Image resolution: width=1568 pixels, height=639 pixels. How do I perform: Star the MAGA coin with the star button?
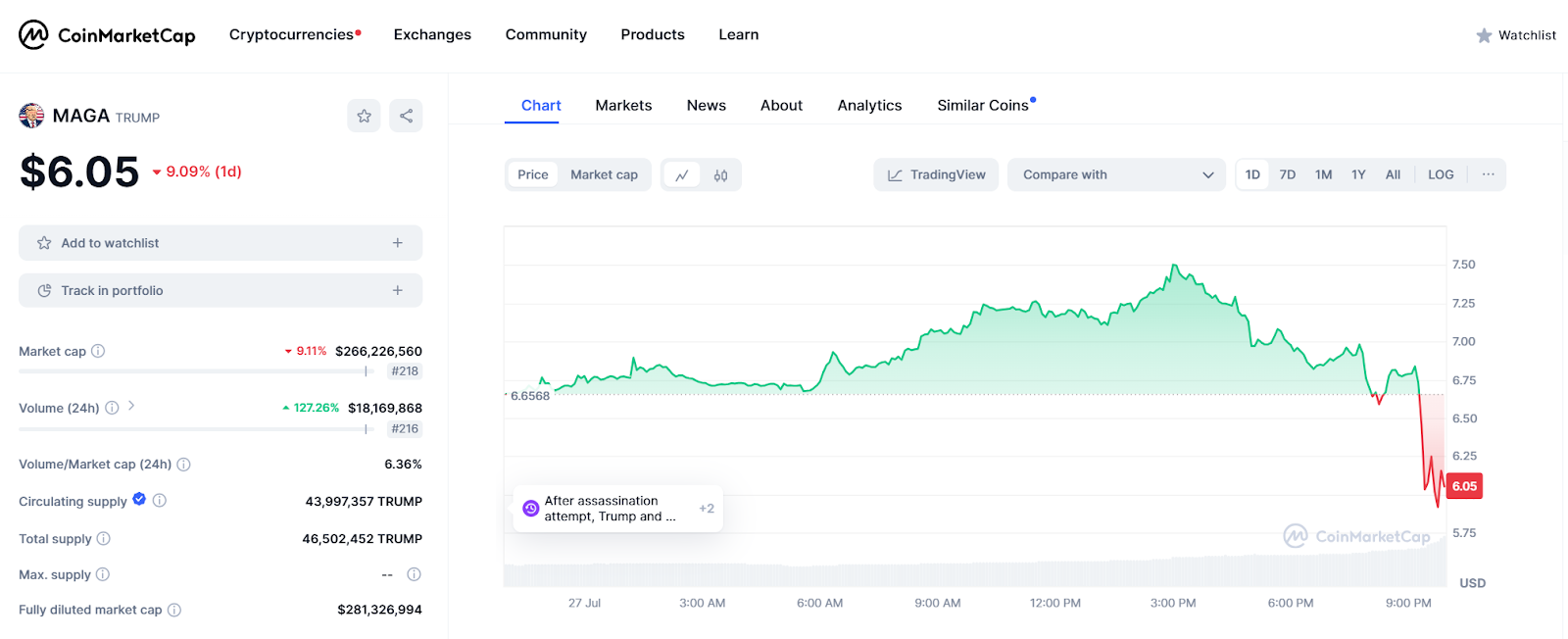pos(364,116)
